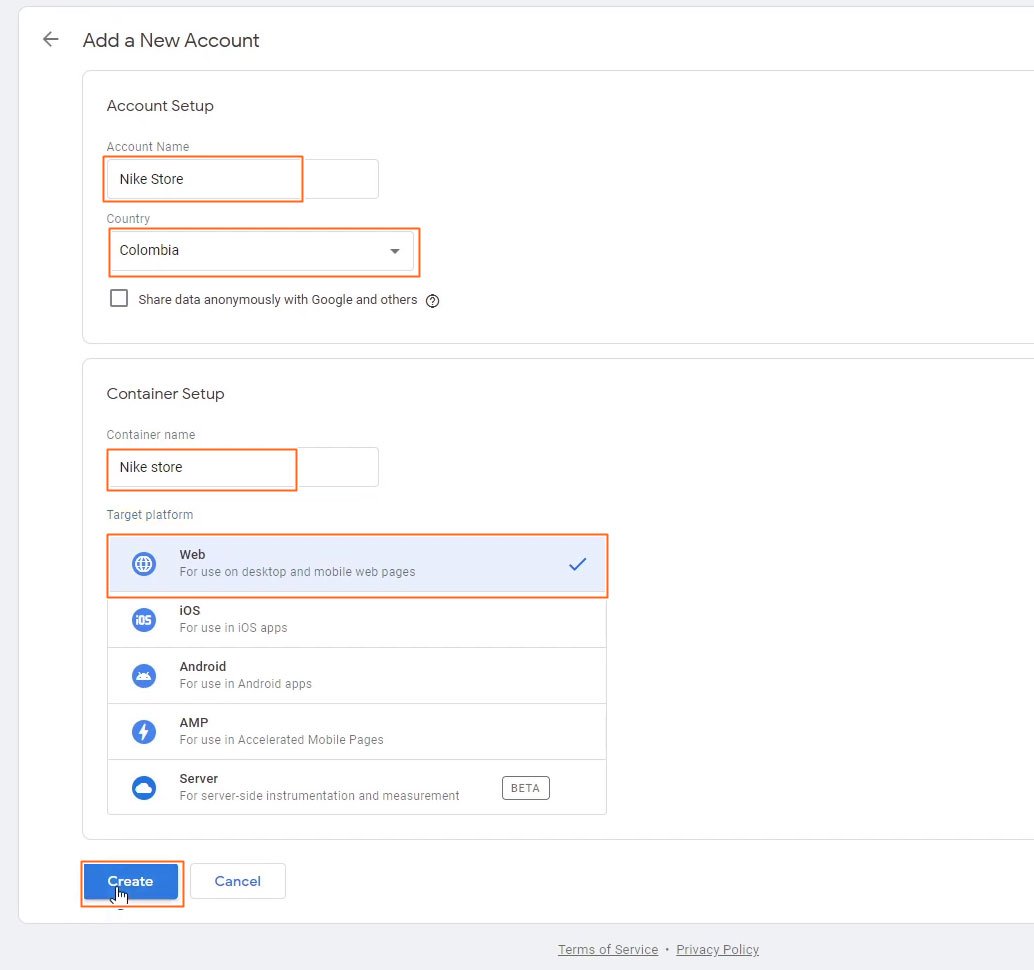
Task: Click the Create button
Action: click(131, 881)
